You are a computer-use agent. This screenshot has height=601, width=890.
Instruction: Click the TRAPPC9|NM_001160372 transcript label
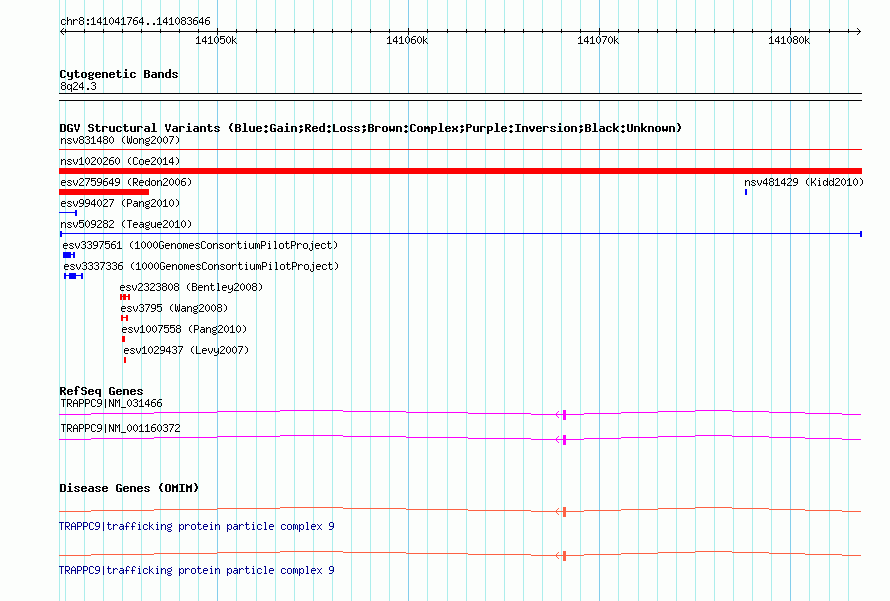click(120, 428)
